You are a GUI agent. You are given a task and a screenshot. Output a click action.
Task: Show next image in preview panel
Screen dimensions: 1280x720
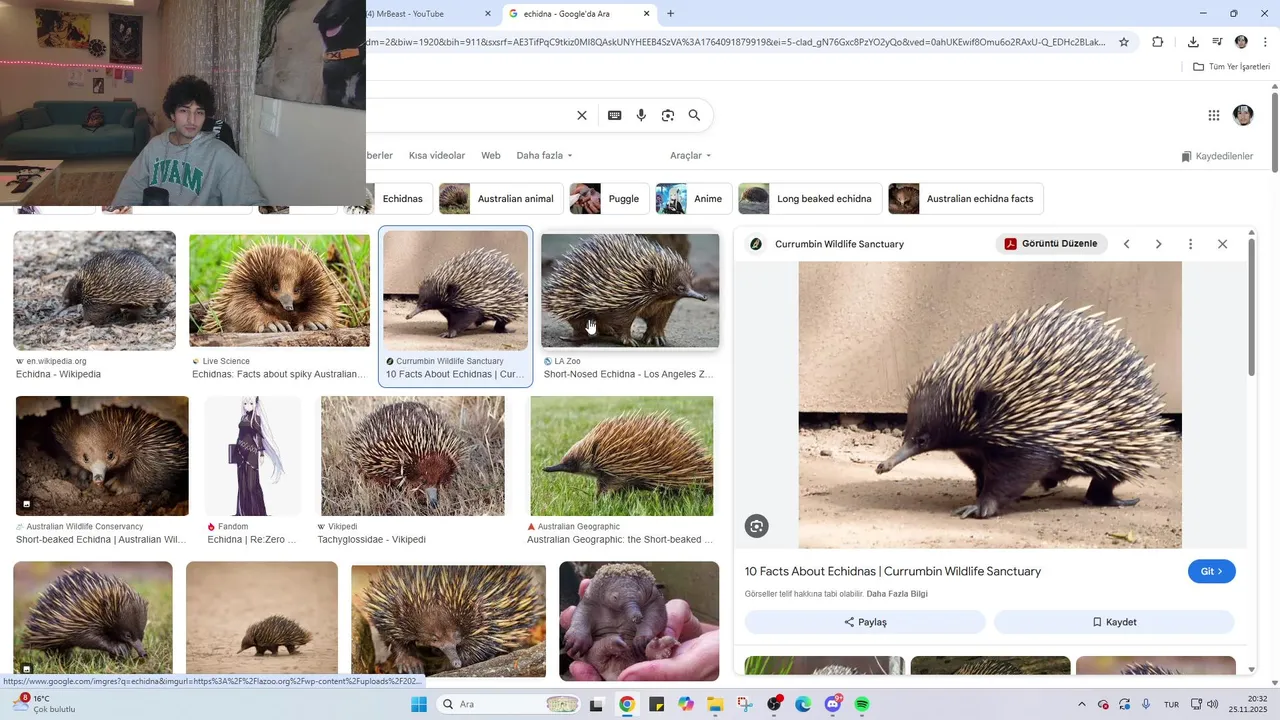point(1159,244)
